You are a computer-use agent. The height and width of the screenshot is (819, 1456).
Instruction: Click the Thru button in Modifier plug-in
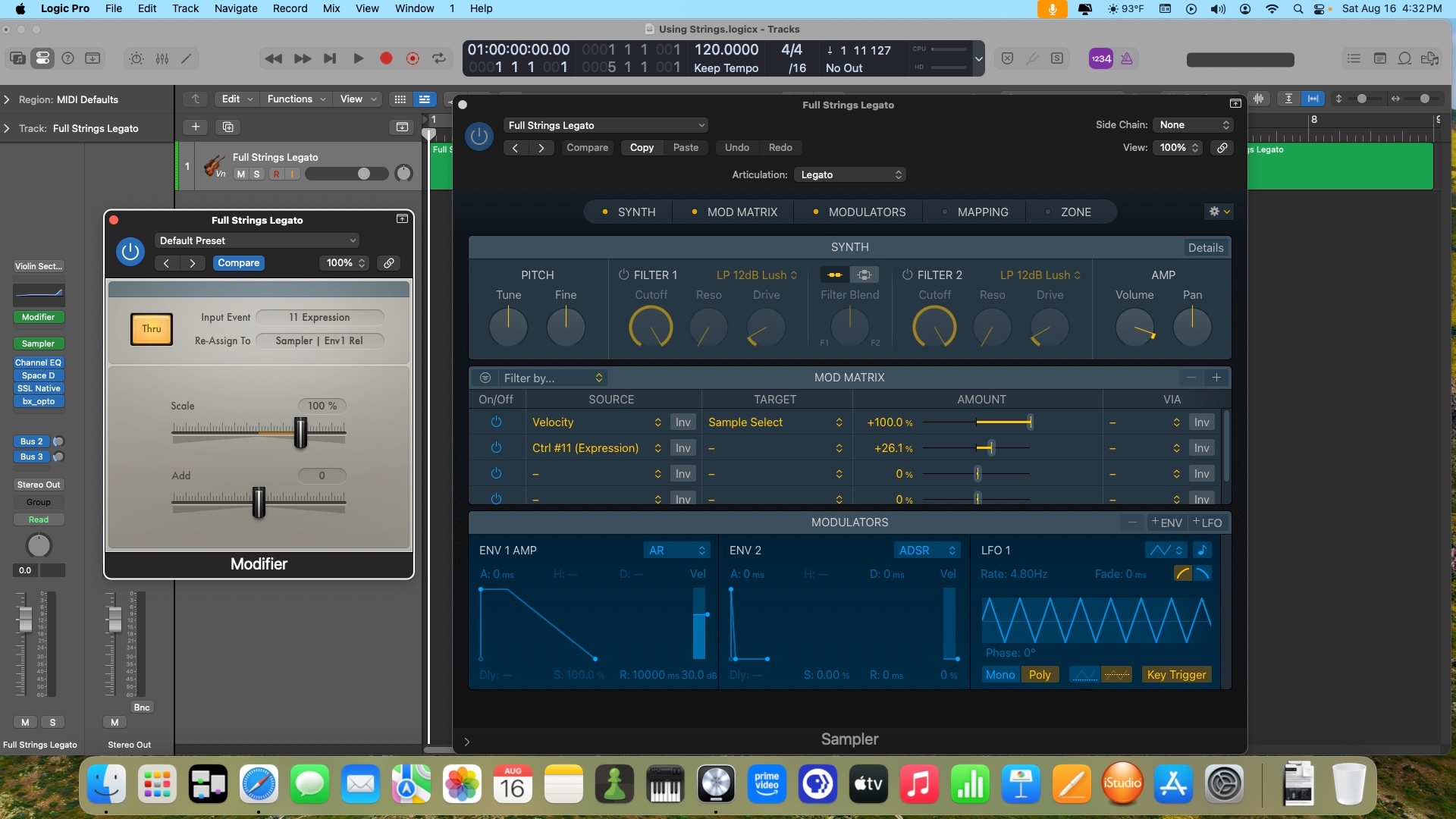click(152, 329)
